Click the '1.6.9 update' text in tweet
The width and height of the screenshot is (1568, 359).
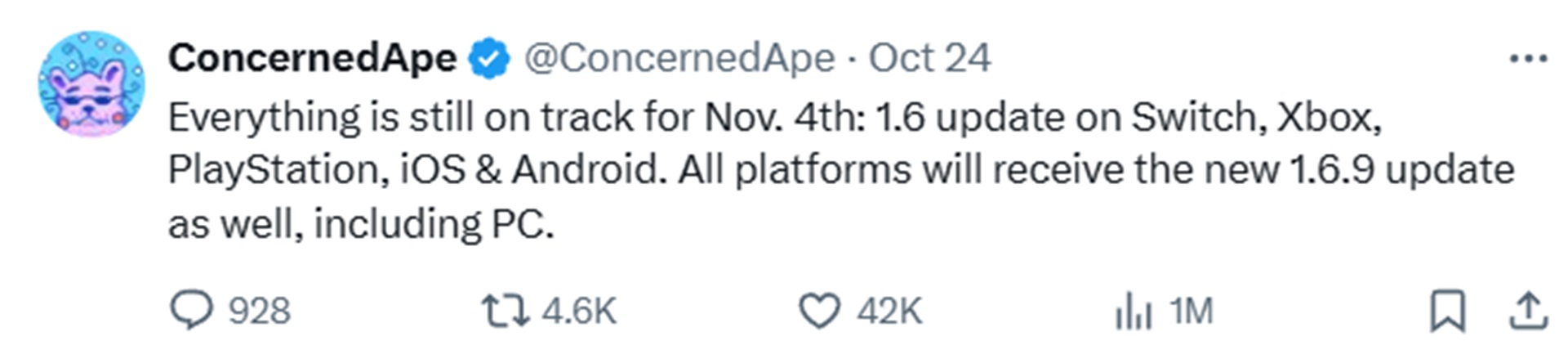[1401, 171]
